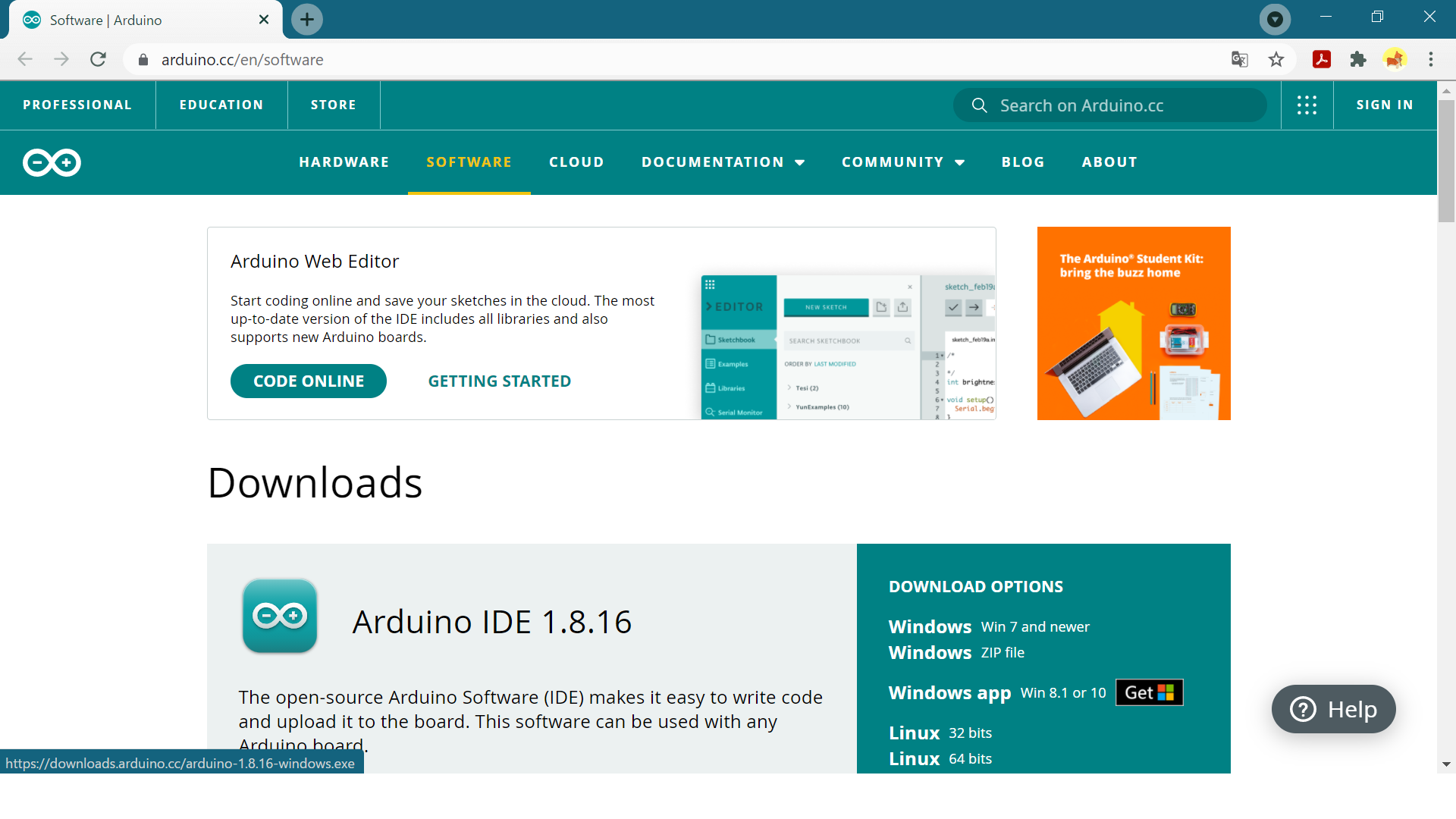The width and height of the screenshot is (1456, 819).
Task: Open the Student Kit advertisement banner
Action: click(1133, 323)
